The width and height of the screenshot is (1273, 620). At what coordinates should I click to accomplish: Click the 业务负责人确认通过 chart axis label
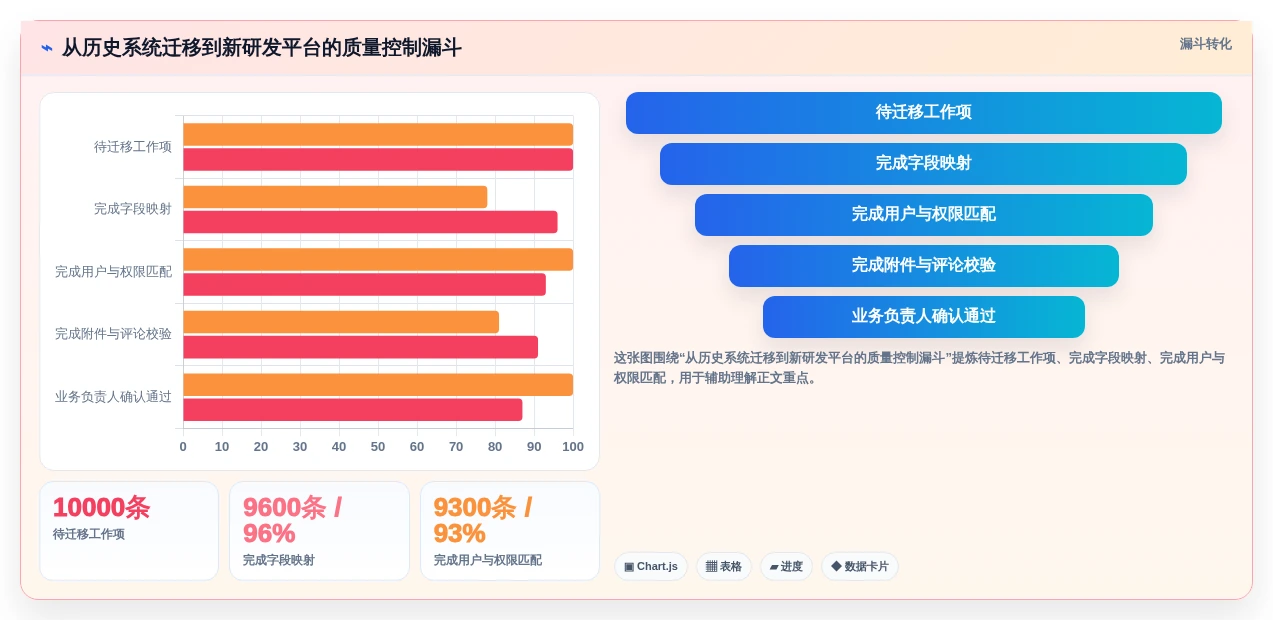coord(113,397)
